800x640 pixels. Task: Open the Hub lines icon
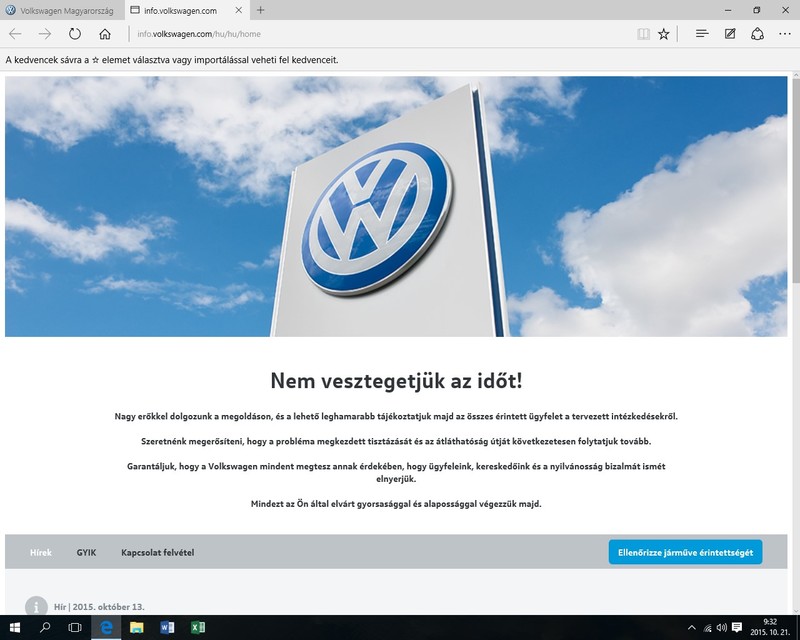click(702, 34)
